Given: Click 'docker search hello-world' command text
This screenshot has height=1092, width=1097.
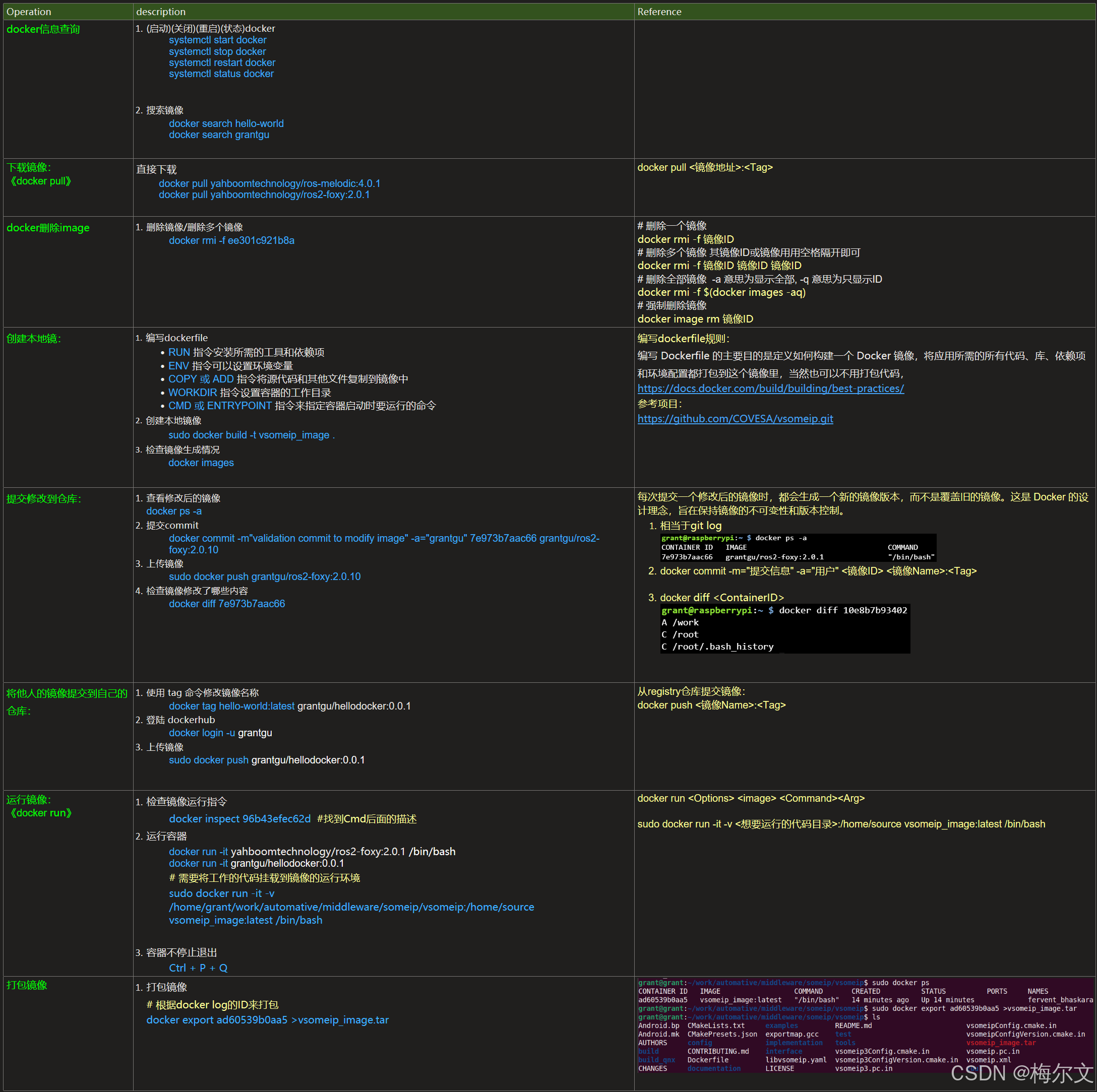Looking at the screenshot, I should 226,124.
